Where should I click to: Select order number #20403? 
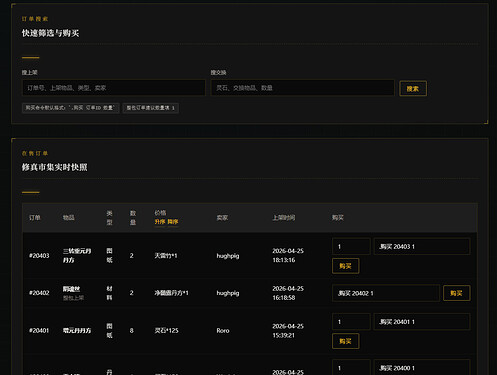[39, 256]
